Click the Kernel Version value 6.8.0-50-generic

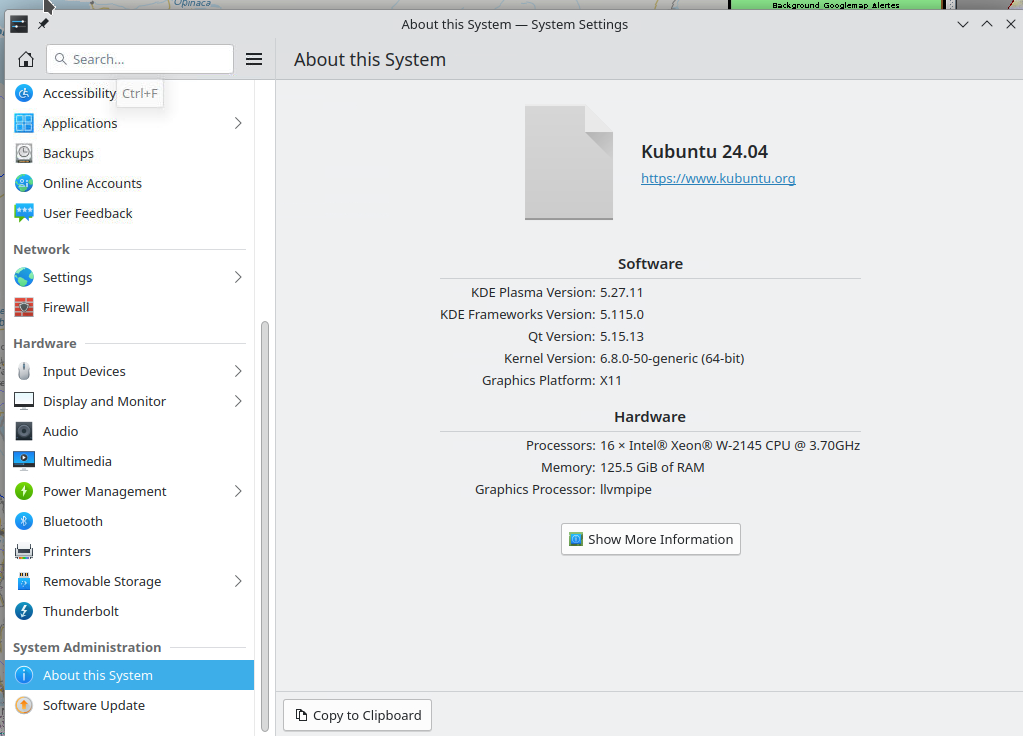click(x=672, y=358)
